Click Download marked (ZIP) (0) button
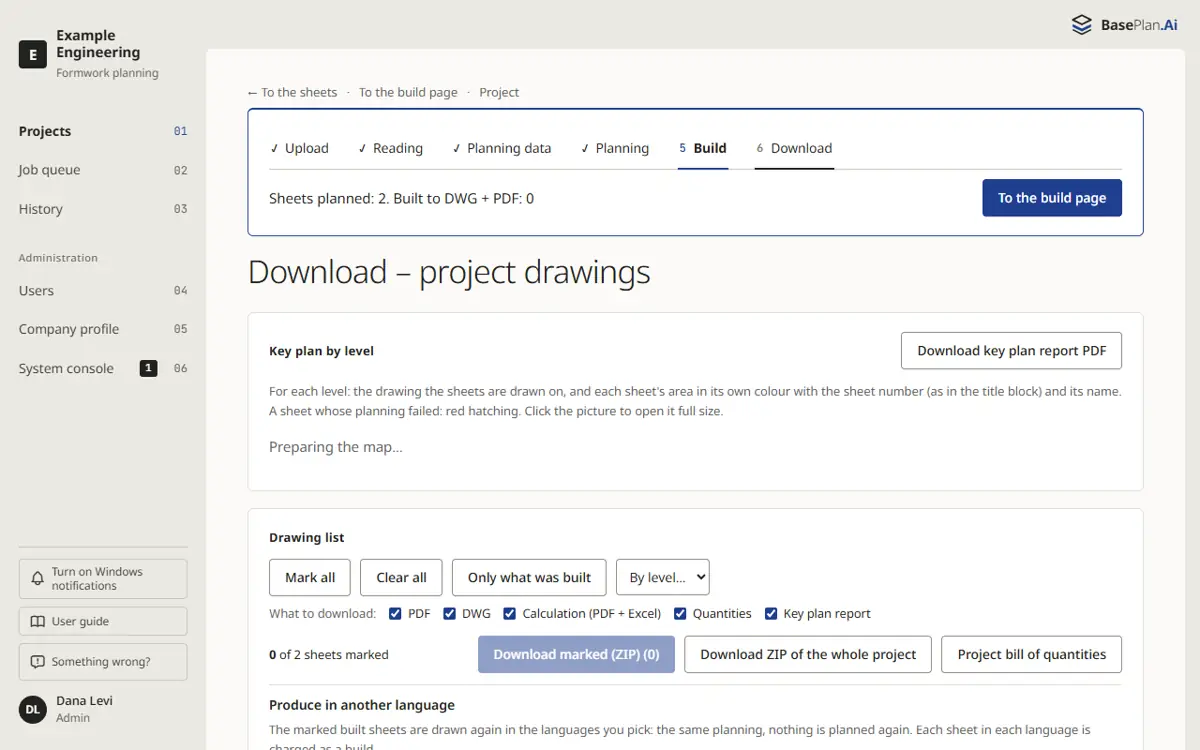 click(x=576, y=654)
